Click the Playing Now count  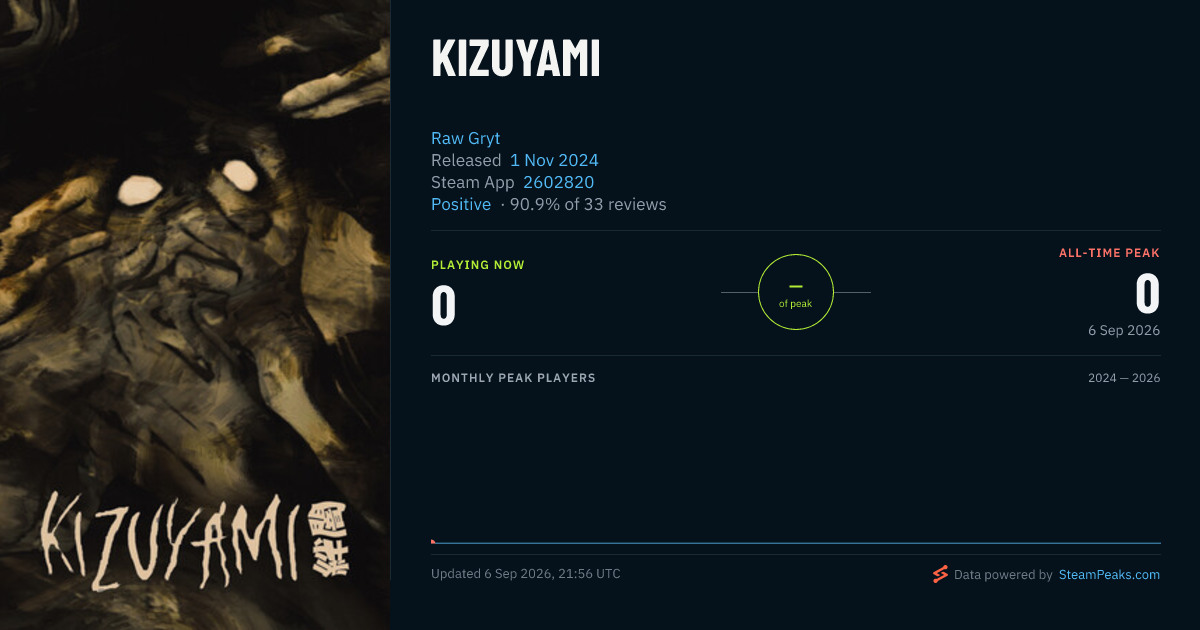coord(444,305)
